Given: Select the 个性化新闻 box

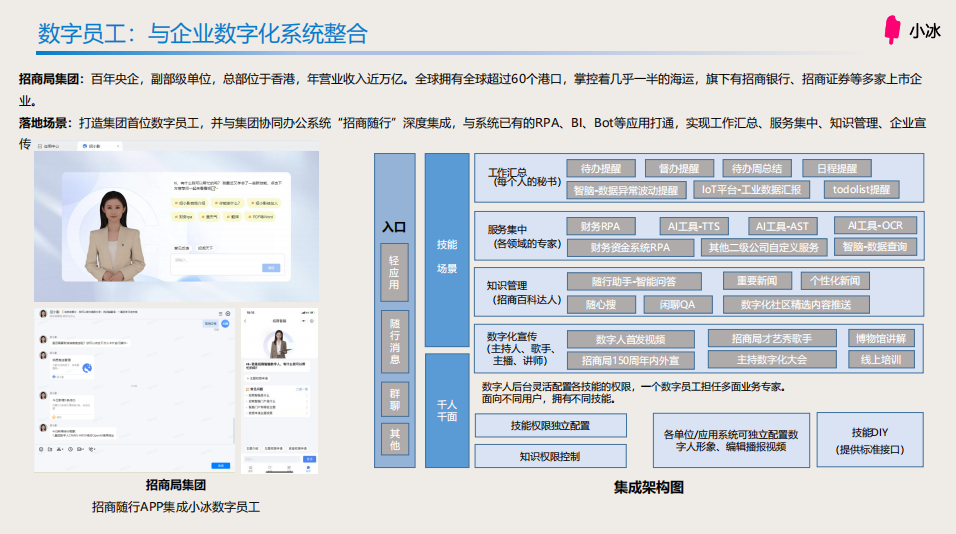Looking at the screenshot, I should (x=835, y=280).
